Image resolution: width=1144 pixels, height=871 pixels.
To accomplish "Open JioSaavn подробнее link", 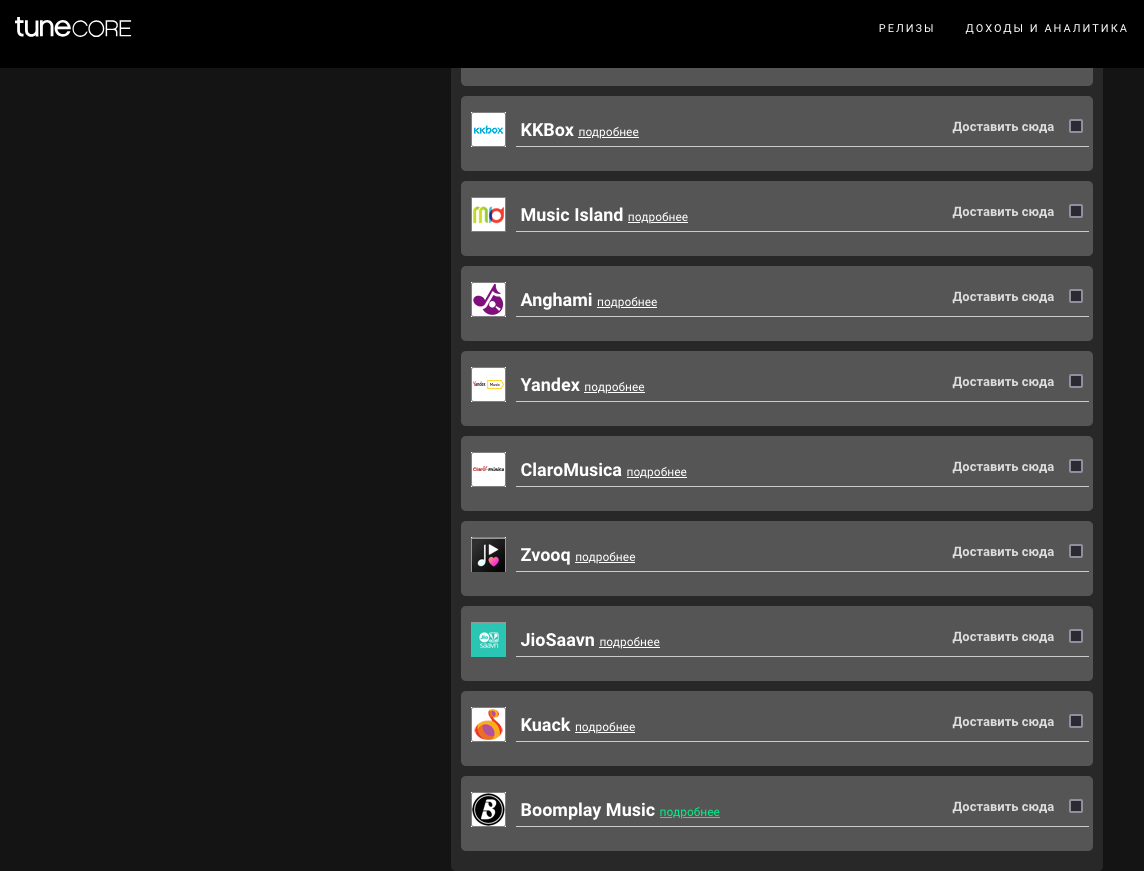I will pos(630,642).
